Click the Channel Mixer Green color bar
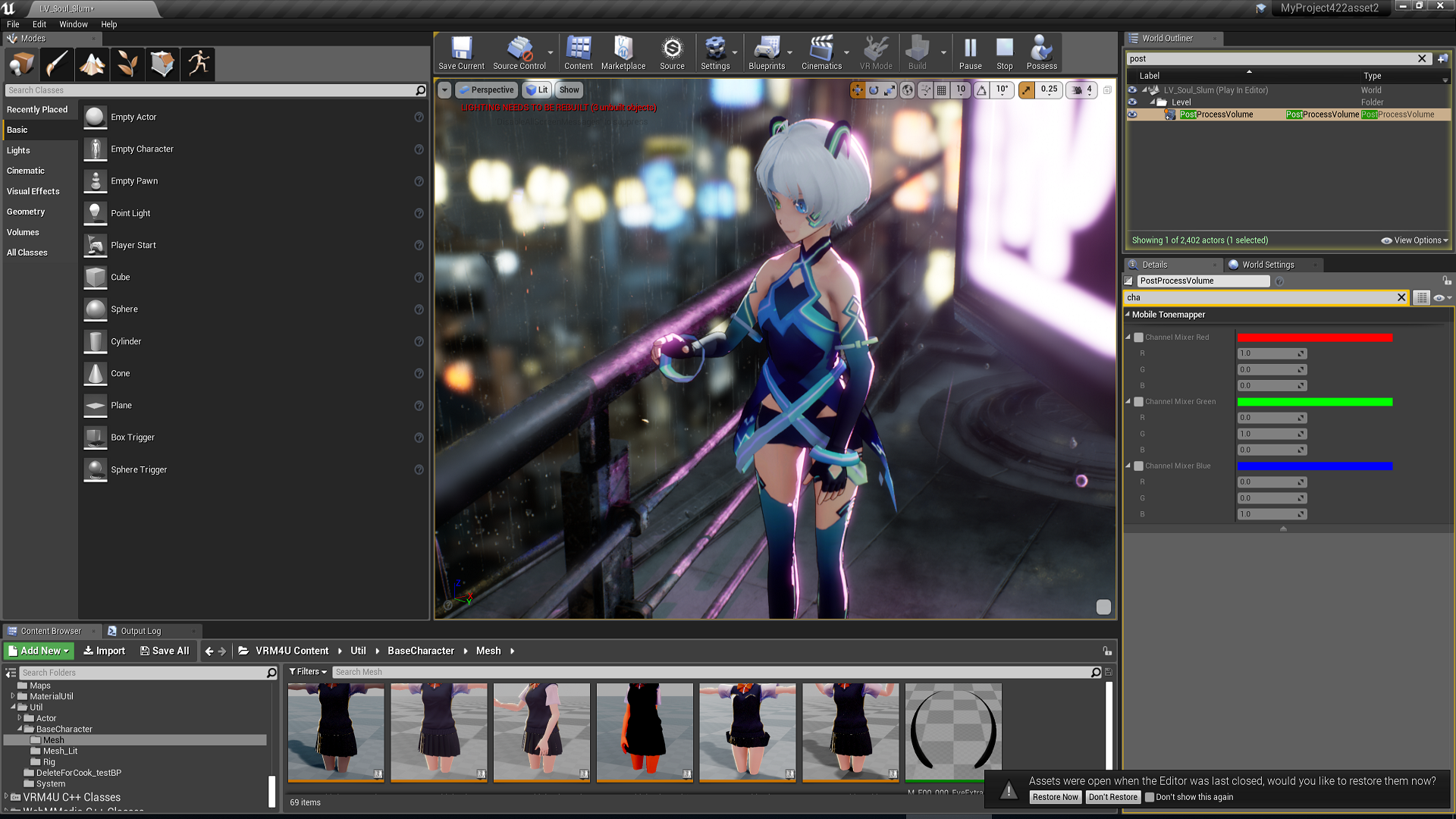The image size is (1456, 819). click(1314, 402)
